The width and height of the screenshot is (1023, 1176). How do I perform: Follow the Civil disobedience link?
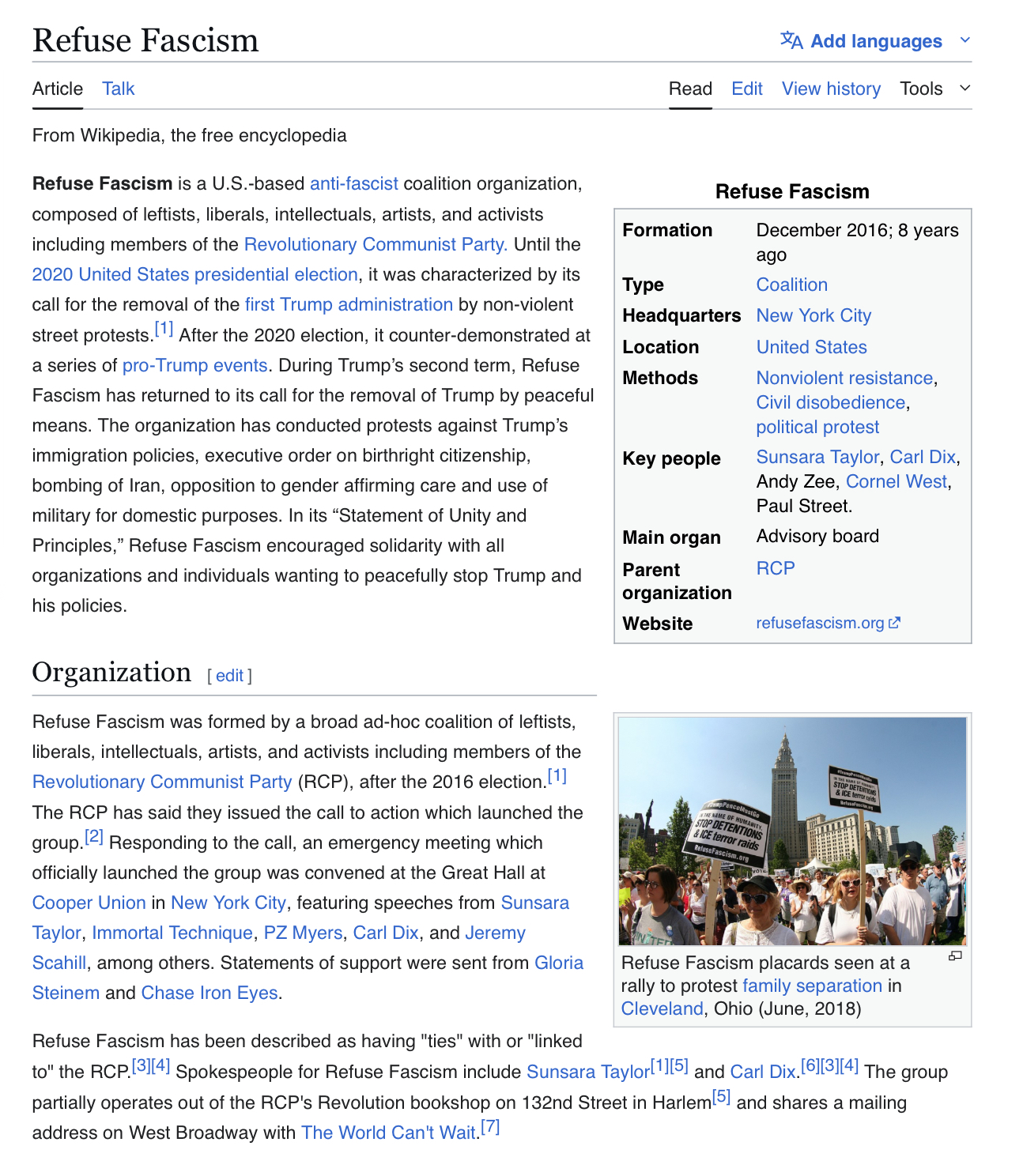830,402
